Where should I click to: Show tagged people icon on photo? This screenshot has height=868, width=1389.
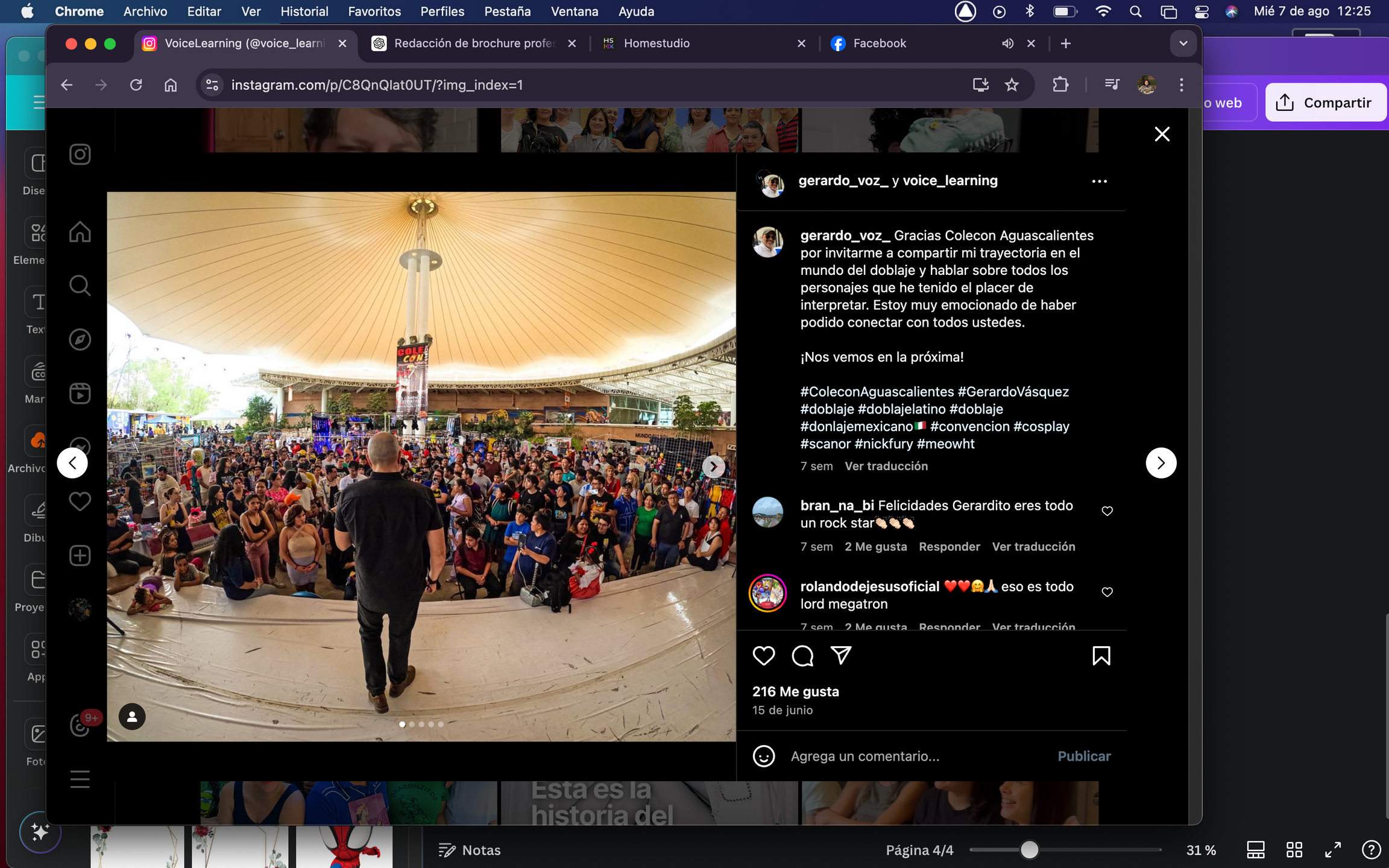click(132, 717)
